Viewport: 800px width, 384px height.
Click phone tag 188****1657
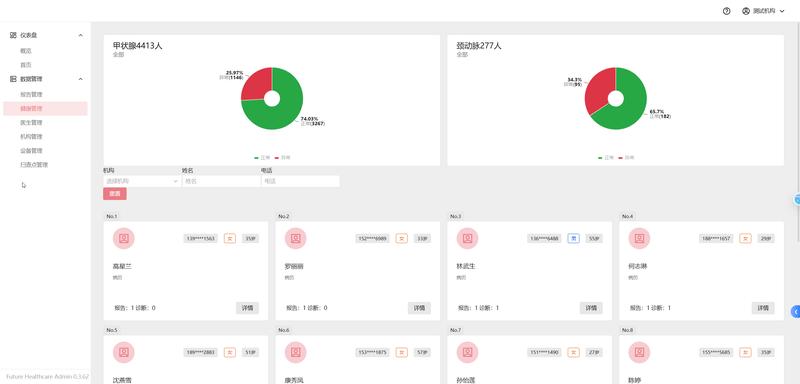pyautogui.click(x=717, y=239)
